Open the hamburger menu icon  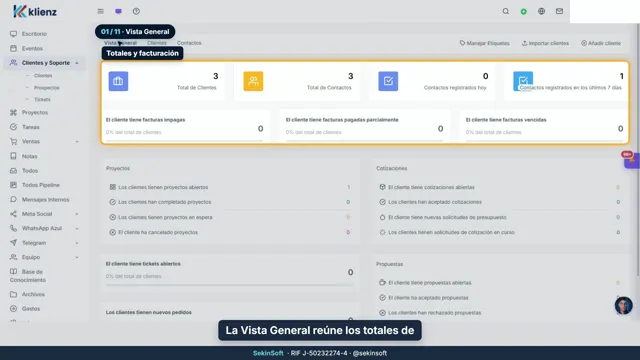(x=100, y=11)
